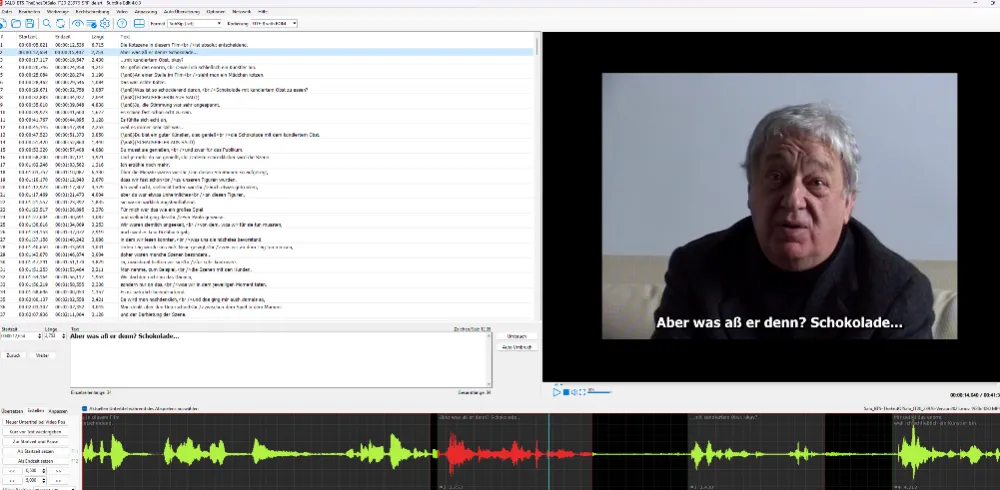Open the Optionen menu
The width and height of the screenshot is (1000, 490).
(x=216, y=12)
